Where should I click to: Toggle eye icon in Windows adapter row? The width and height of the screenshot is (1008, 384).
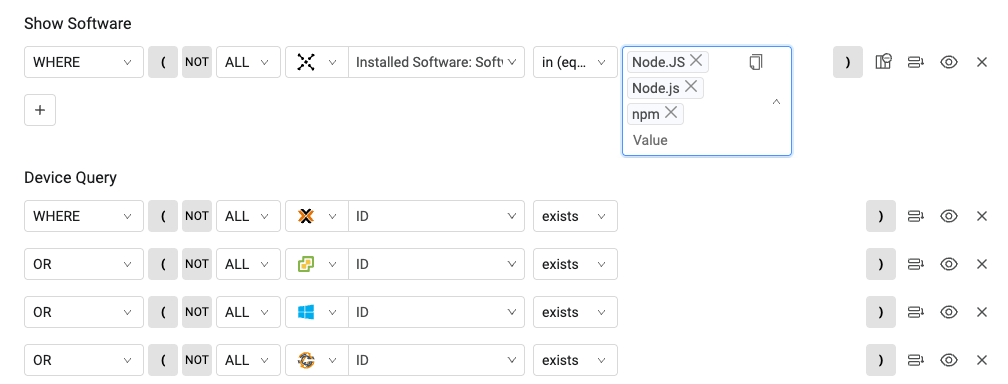pos(949,312)
